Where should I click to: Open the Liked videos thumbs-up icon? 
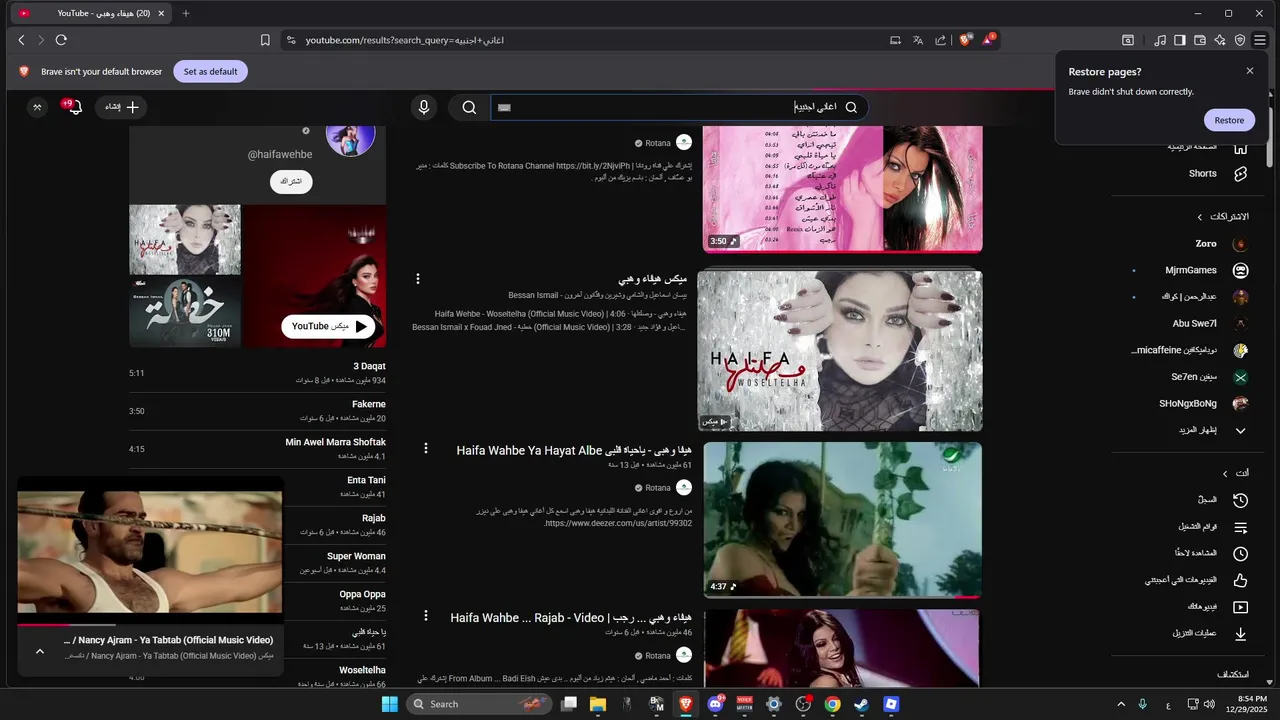[x=1240, y=580]
